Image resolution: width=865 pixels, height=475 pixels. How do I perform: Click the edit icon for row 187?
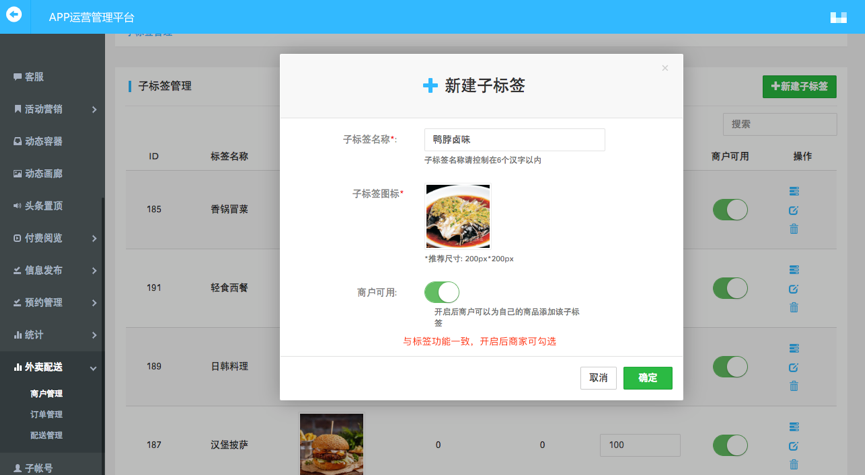pyautogui.click(x=794, y=446)
